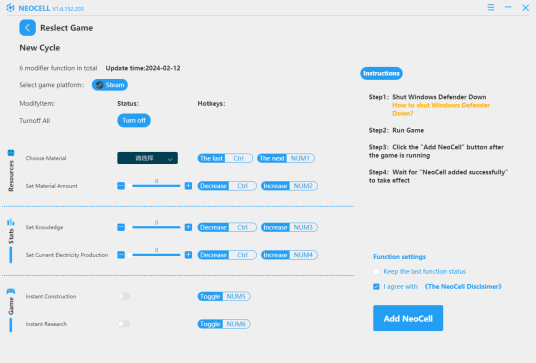Open the Instructions tab
Screen dimensions: 536x363
(x=381, y=73)
